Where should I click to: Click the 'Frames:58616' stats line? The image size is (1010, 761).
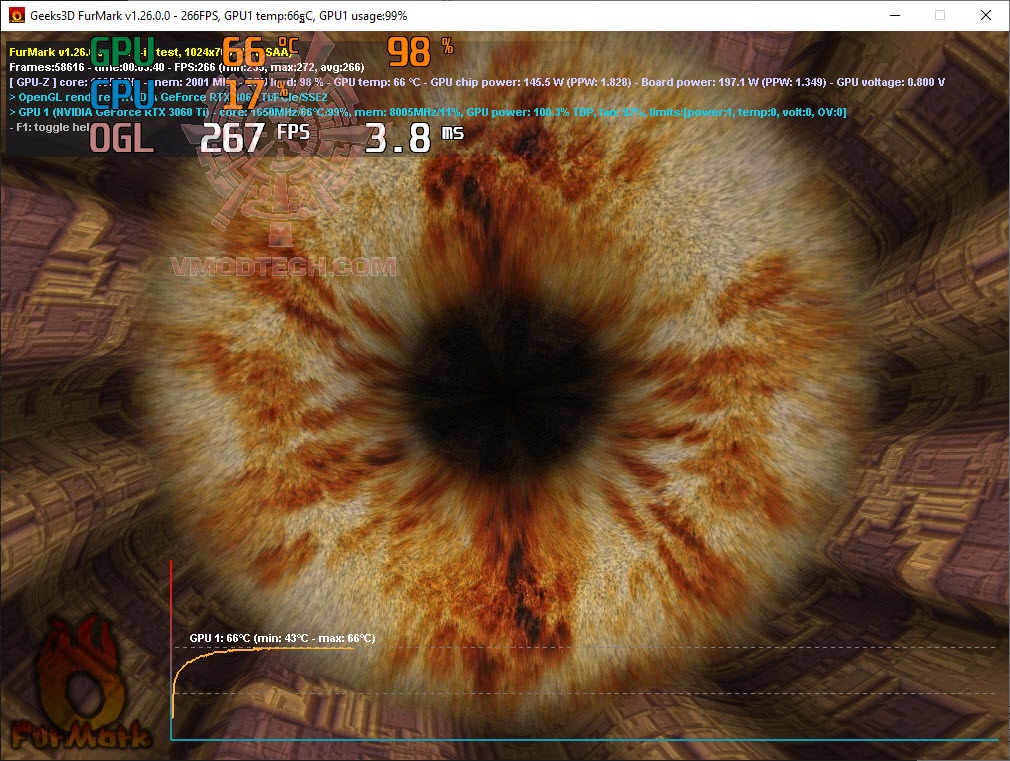click(x=187, y=67)
